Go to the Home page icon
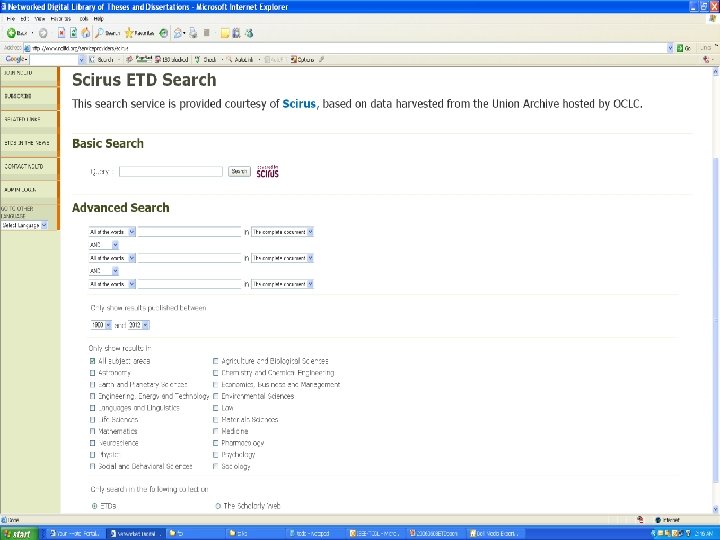This screenshot has width=720, height=540. 86,33
